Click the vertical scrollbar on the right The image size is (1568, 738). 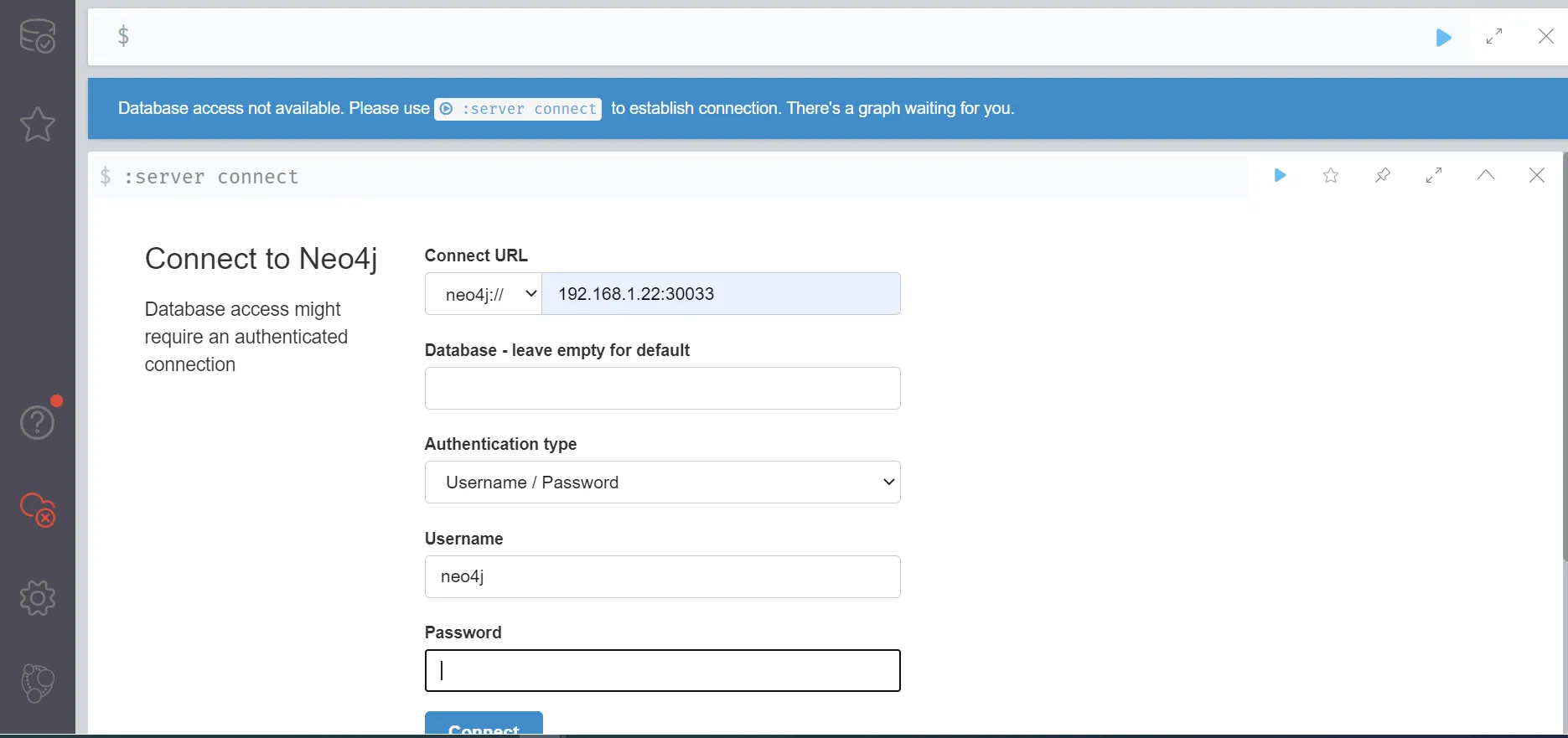tap(1564, 356)
